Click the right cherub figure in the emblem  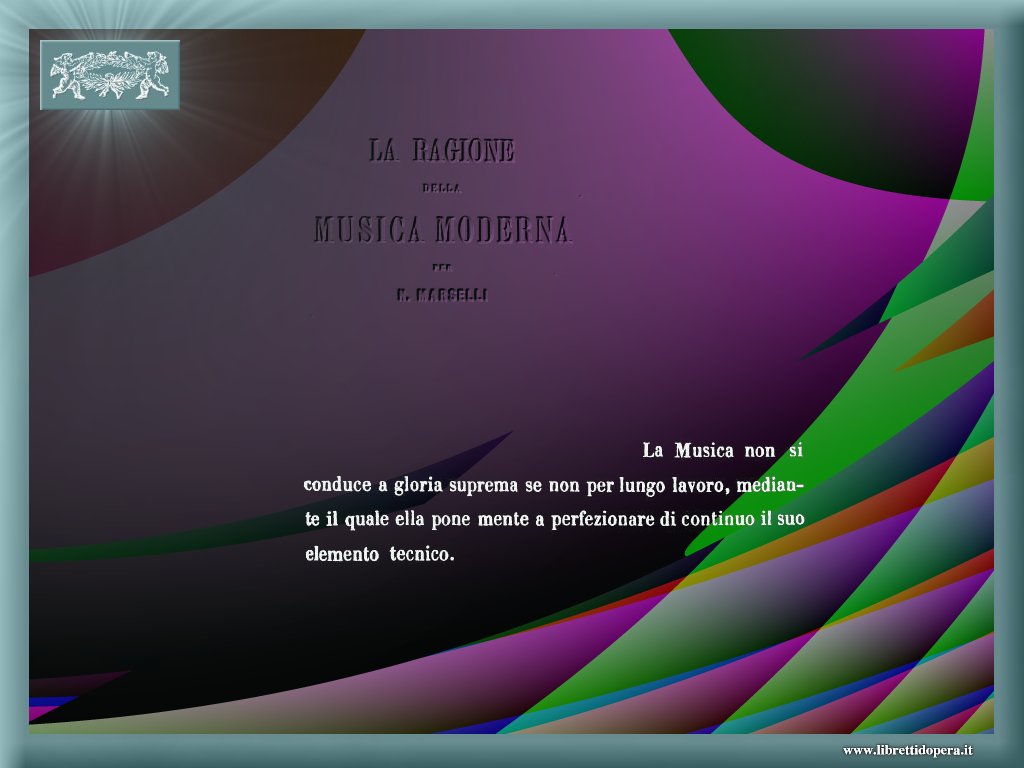click(x=148, y=75)
